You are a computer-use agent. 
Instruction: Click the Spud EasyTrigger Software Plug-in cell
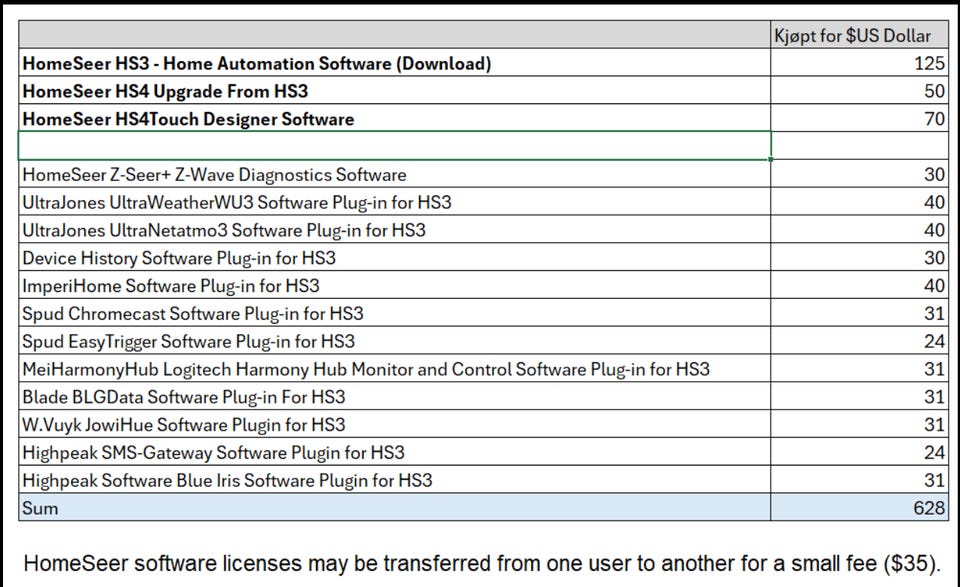395,341
